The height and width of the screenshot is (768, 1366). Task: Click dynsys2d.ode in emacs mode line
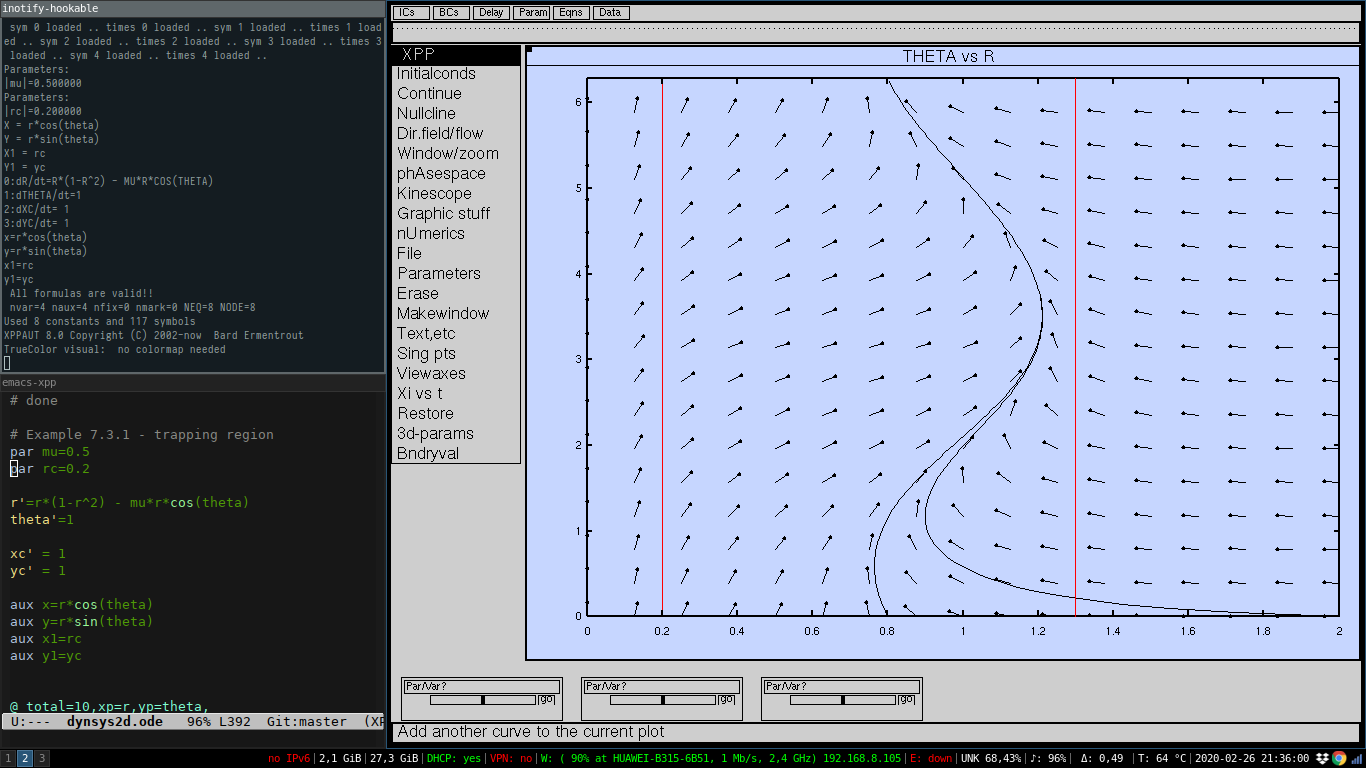(x=115, y=721)
